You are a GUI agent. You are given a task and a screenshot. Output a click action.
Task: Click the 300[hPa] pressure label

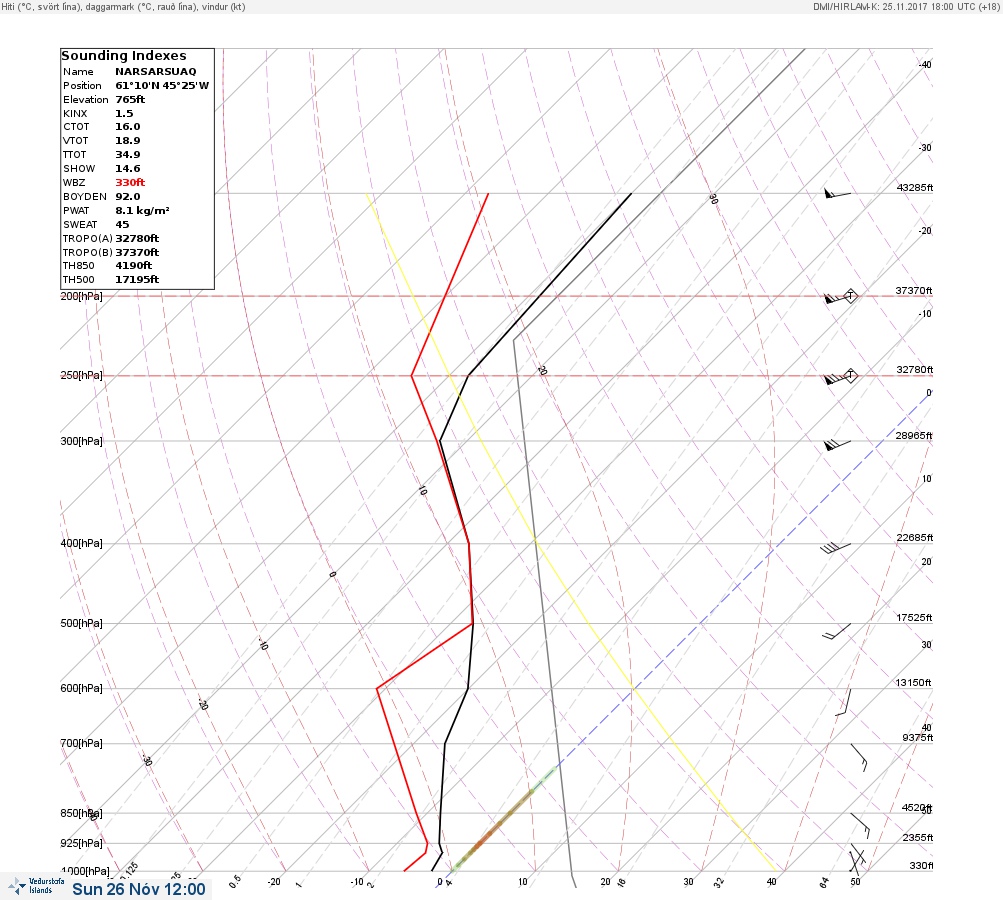tap(81, 441)
